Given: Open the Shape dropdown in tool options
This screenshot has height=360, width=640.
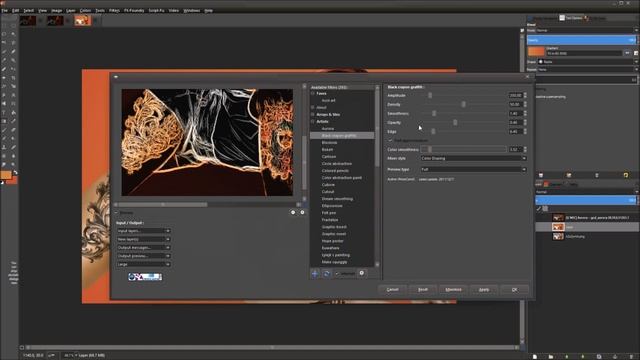Looking at the screenshot, I should (x=588, y=62).
